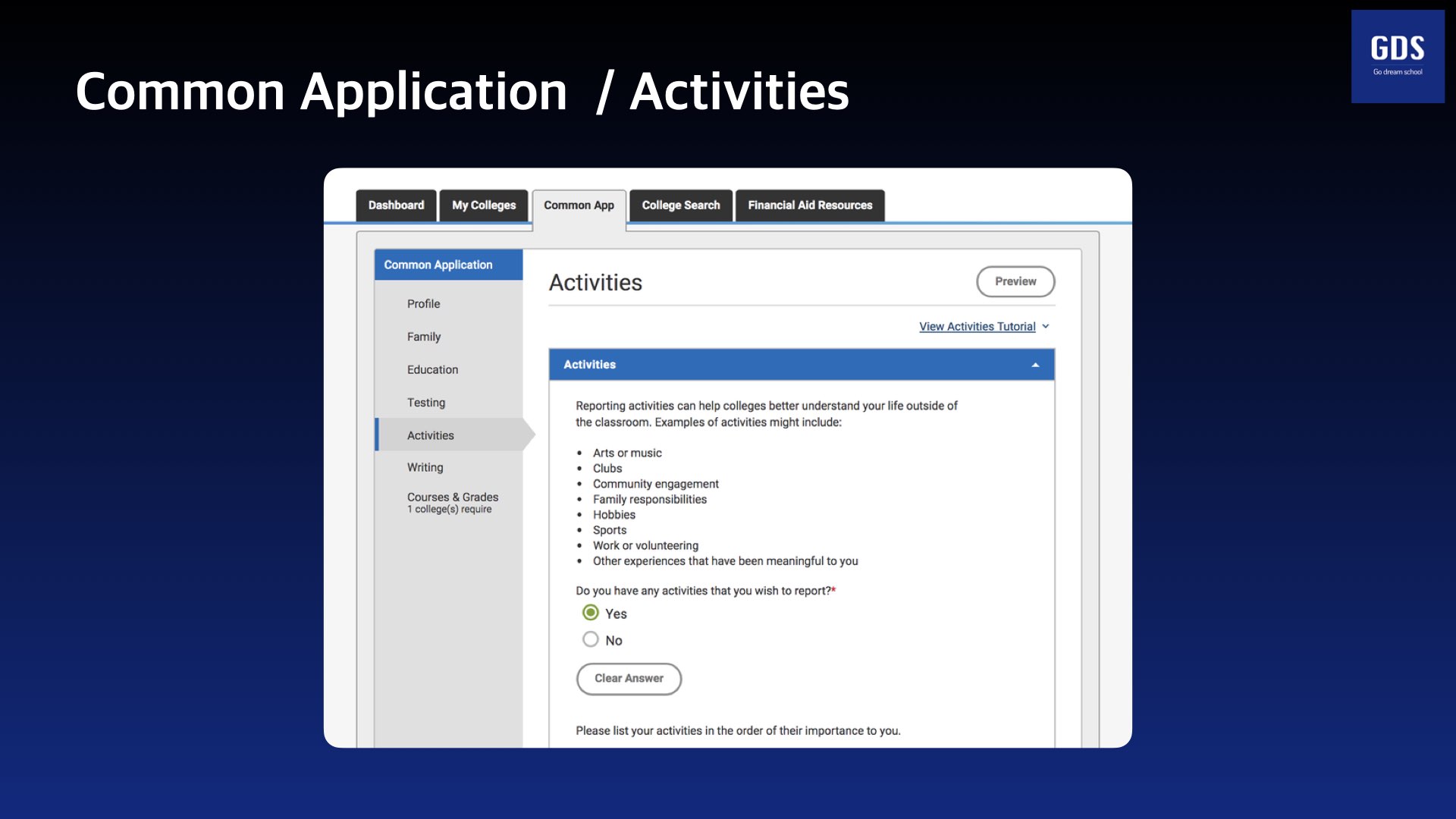Click the Activities page heading
The width and height of the screenshot is (1456, 819).
[x=595, y=282]
